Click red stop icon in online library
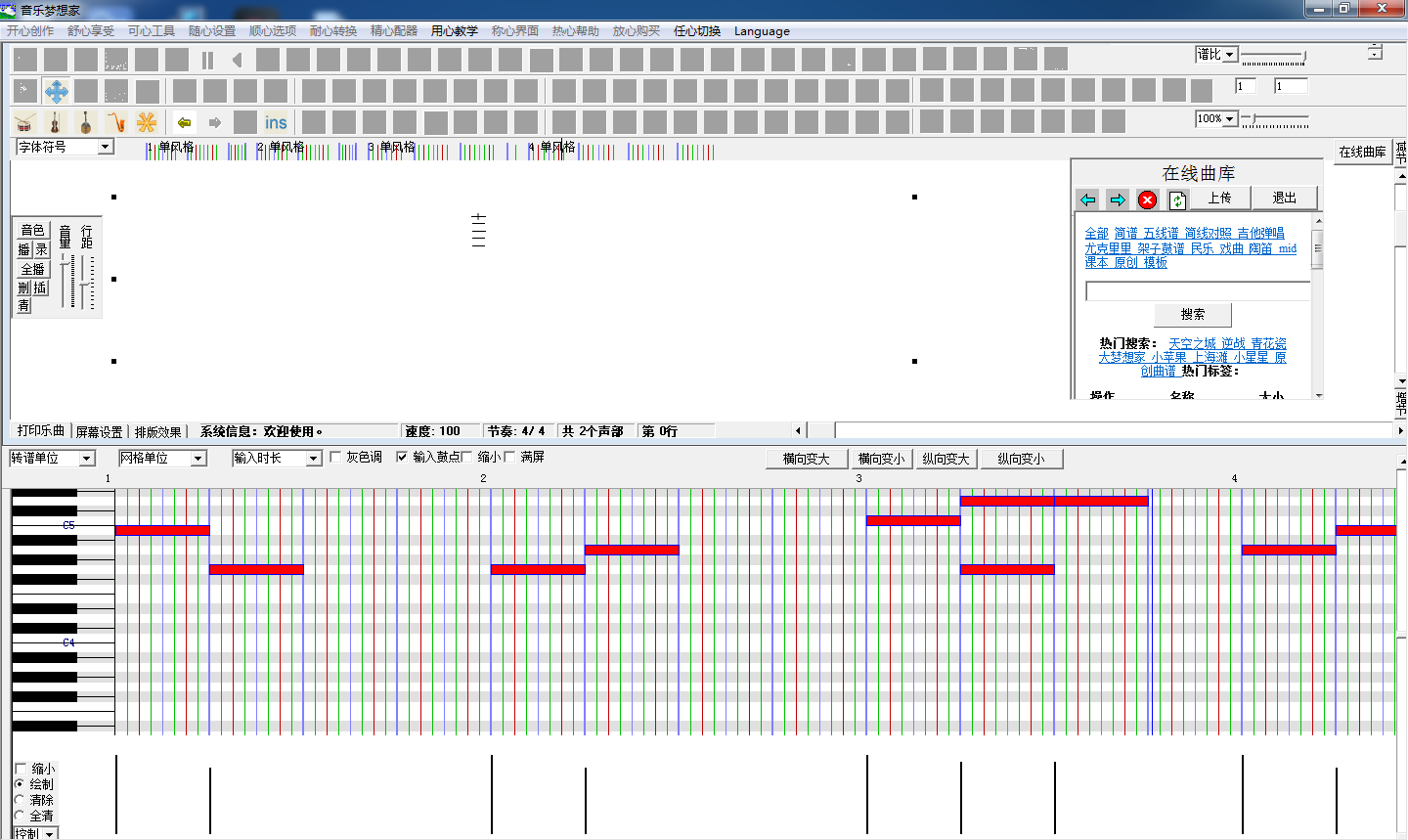 (1148, 199)
